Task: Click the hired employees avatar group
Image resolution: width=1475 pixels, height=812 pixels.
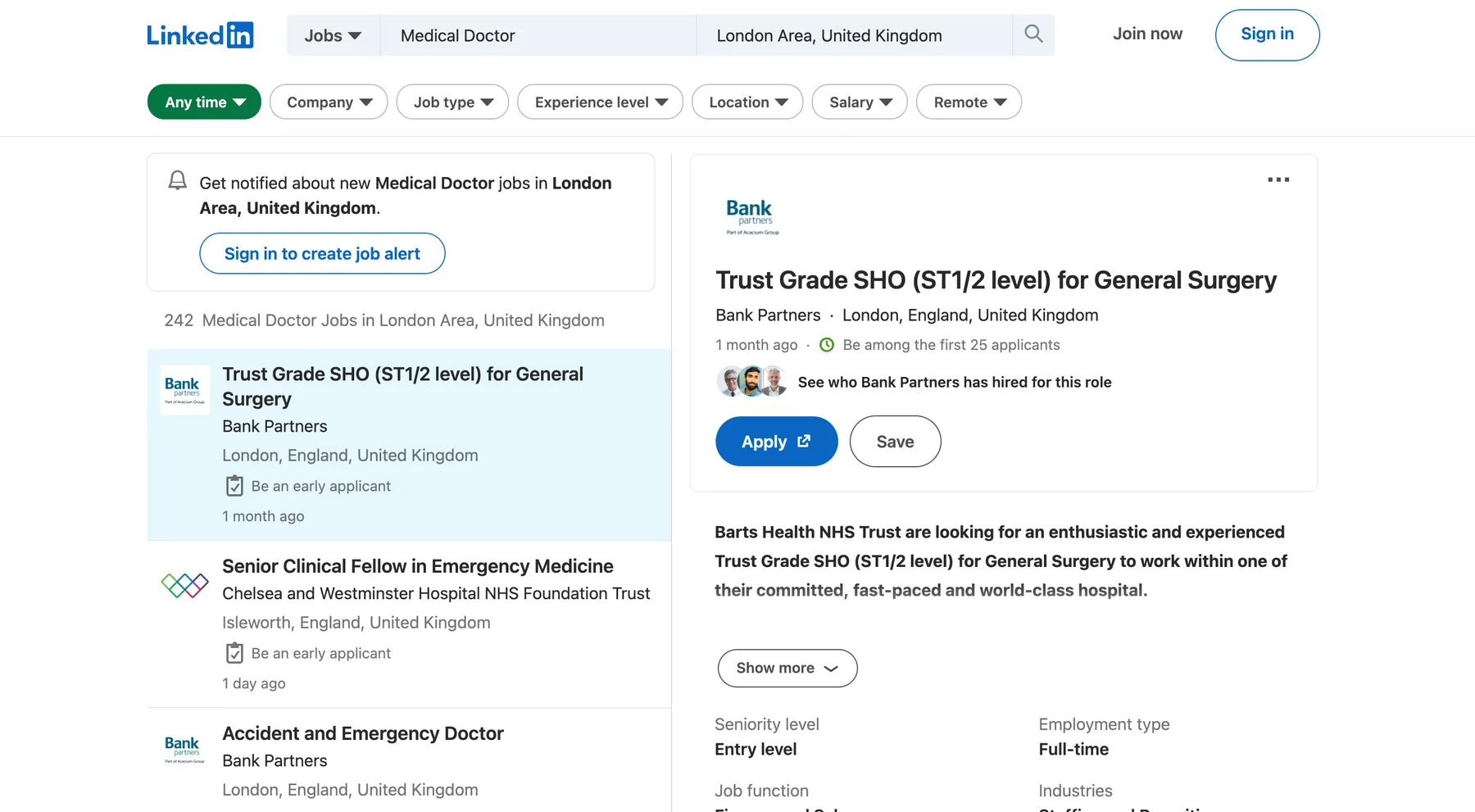Action: click(751, 382)
